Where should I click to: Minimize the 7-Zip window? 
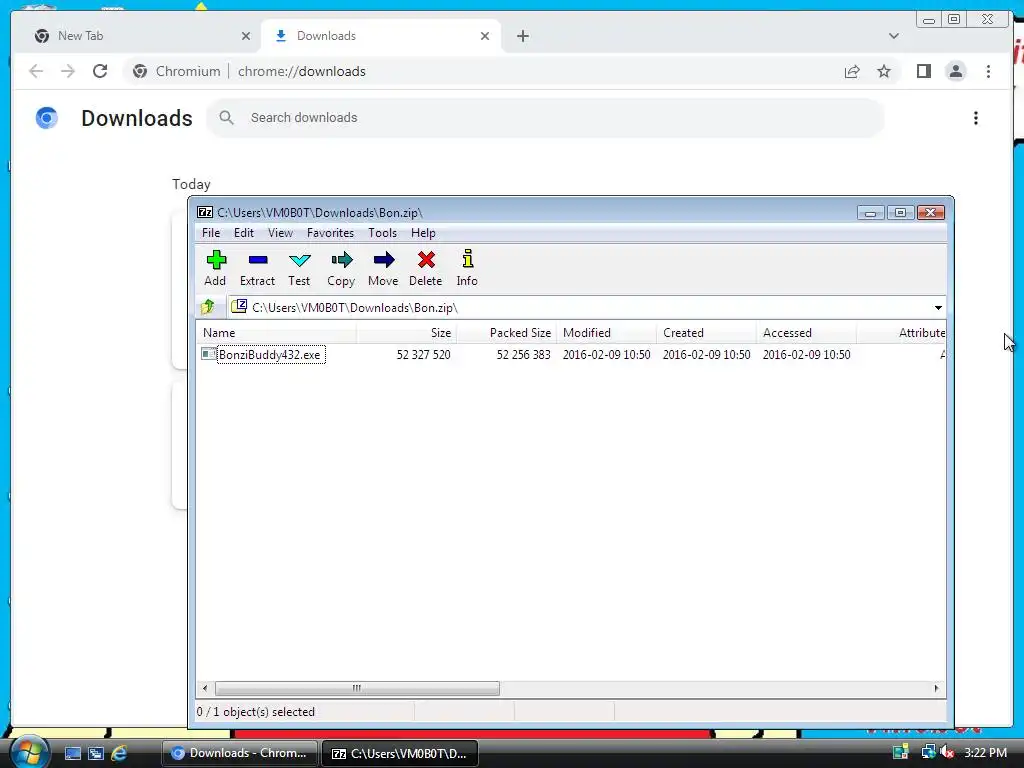click(x=871, y=213)
